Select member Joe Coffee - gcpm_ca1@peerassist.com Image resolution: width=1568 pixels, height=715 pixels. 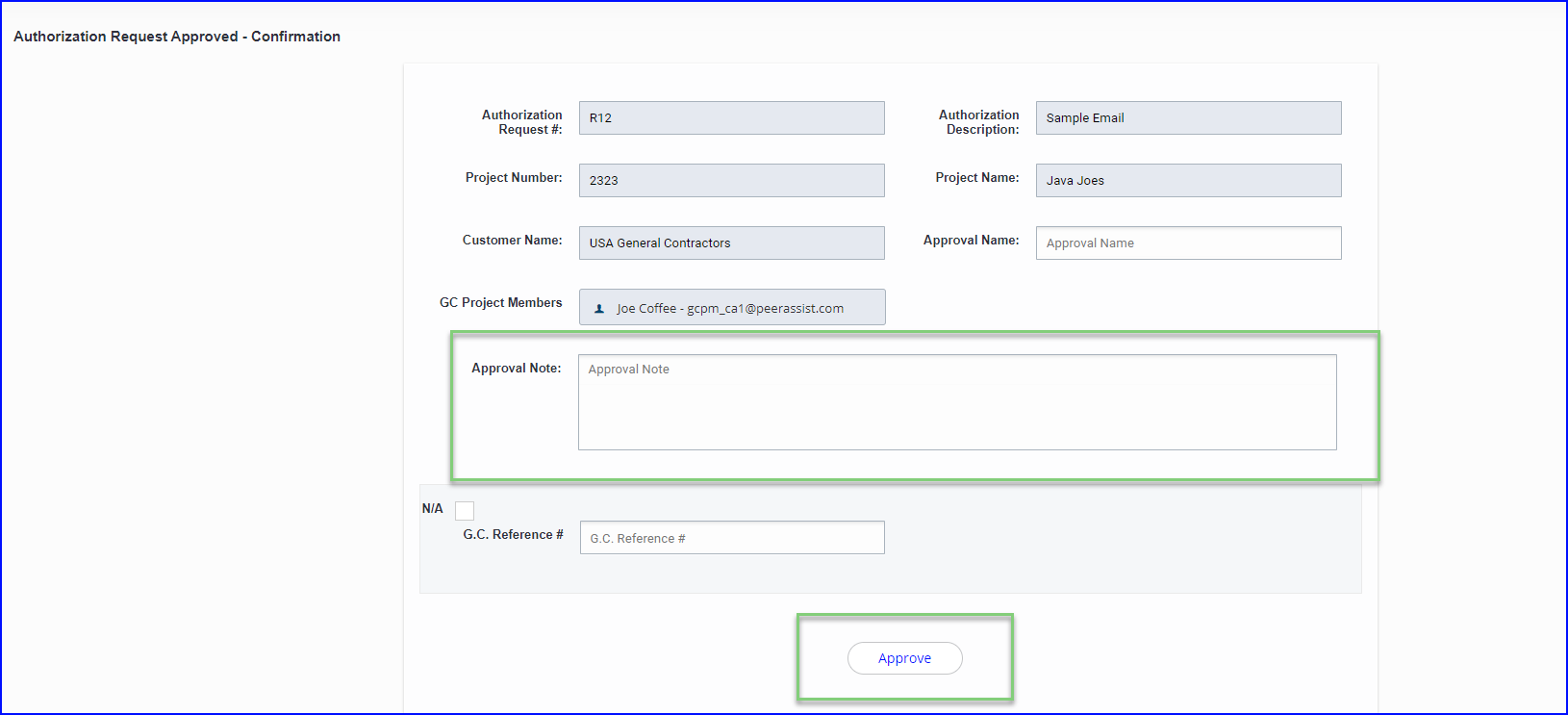pyautogui.click(x=732, y=307)
